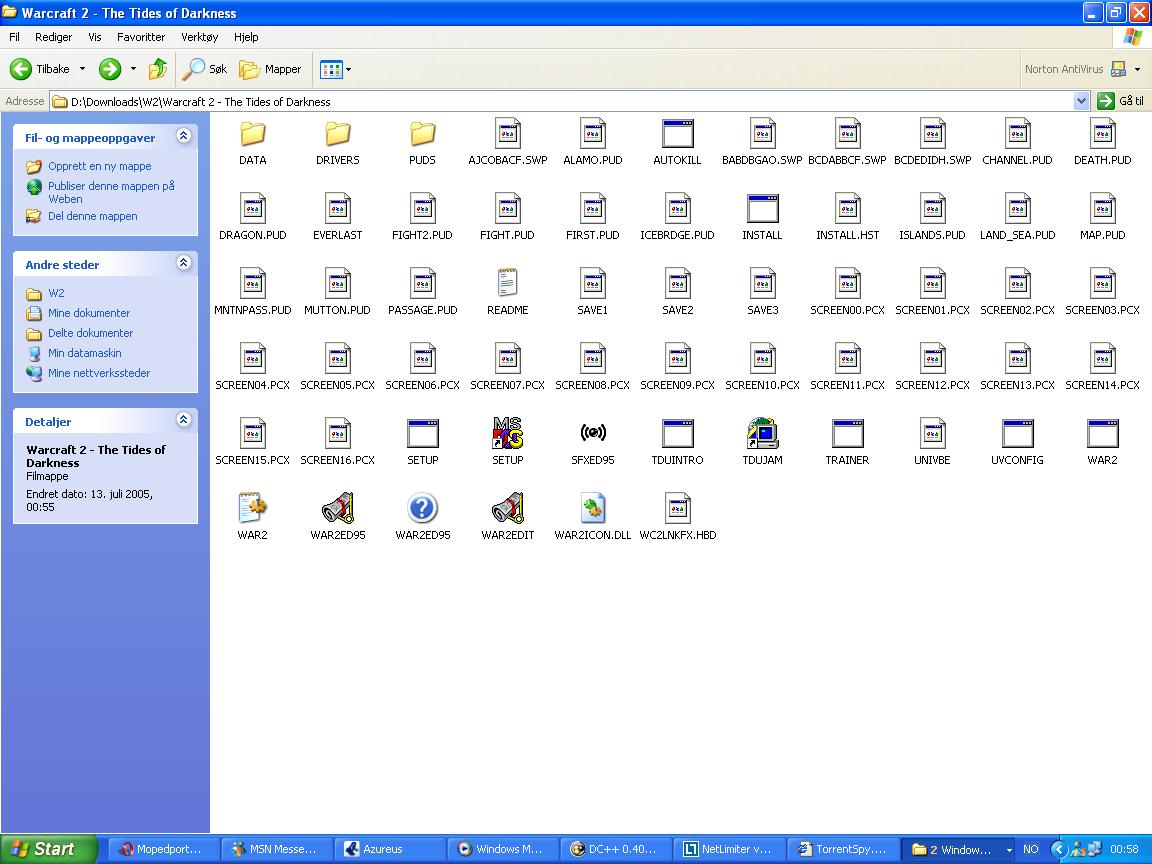Collapse the Detaljer panel

pyautogui.click(x=183, y=420)
